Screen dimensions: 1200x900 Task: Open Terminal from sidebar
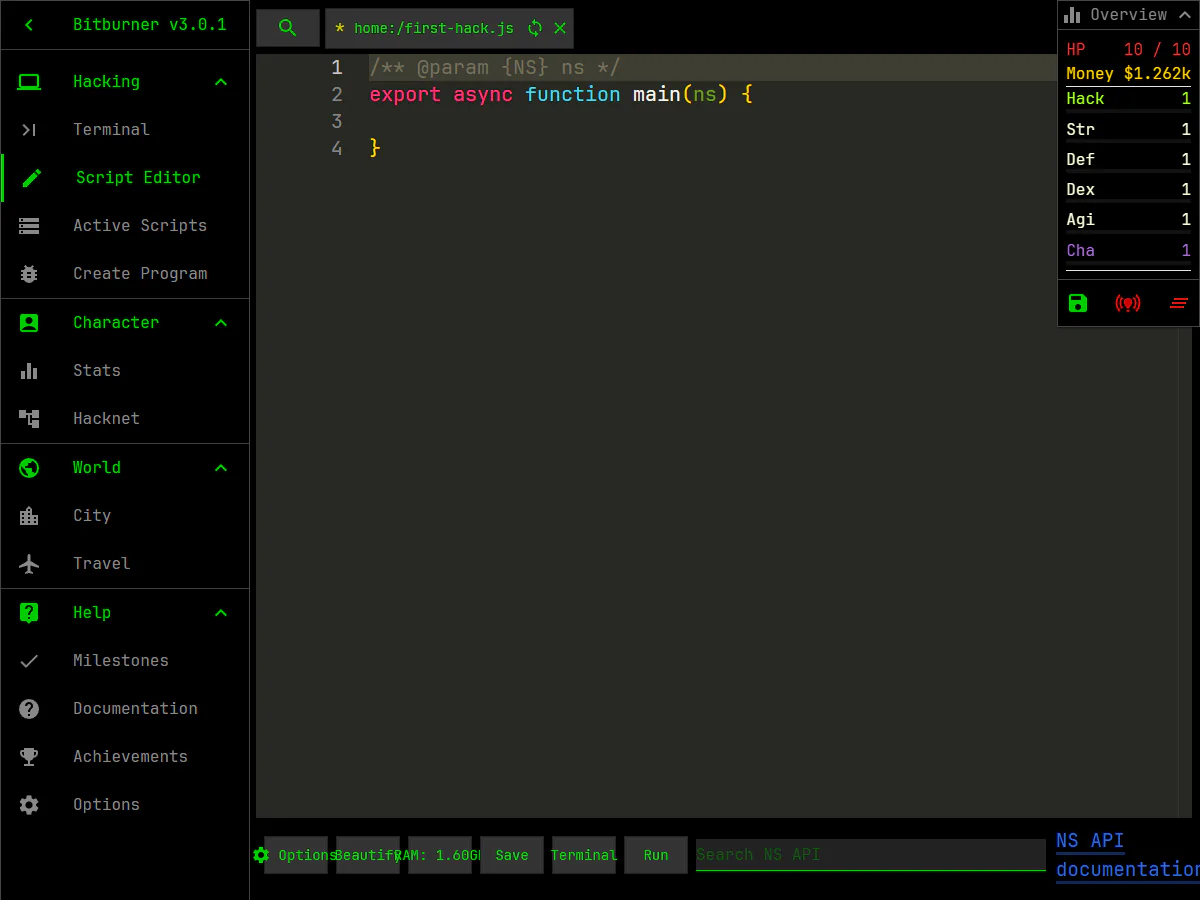coord(125,130)
